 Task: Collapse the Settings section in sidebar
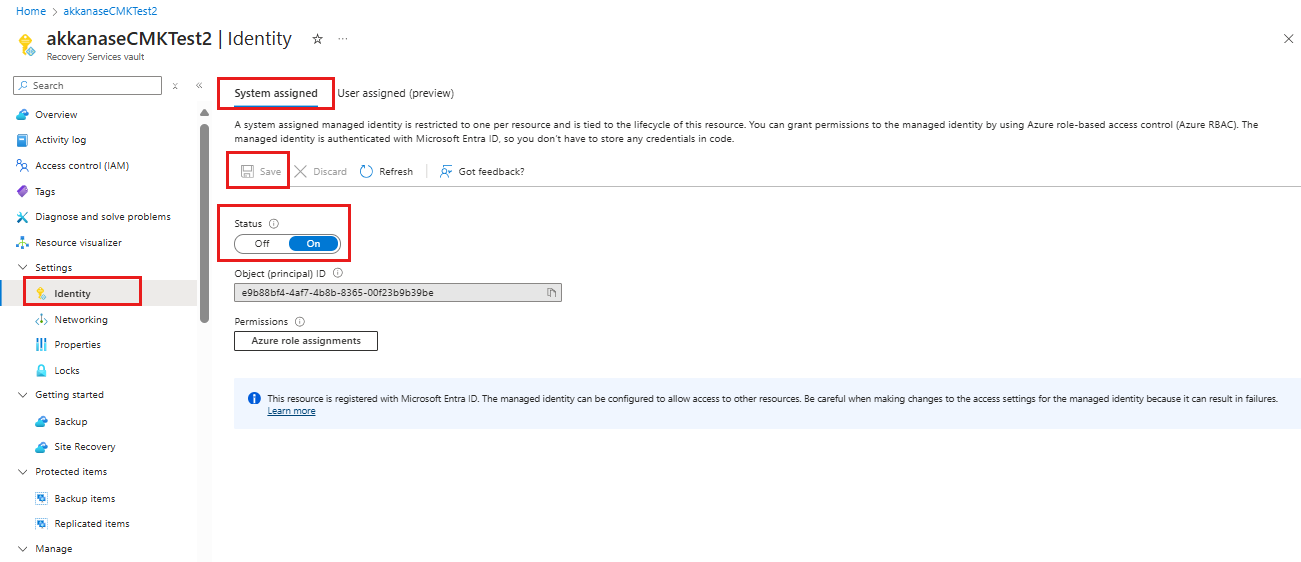tap(23, 268)
